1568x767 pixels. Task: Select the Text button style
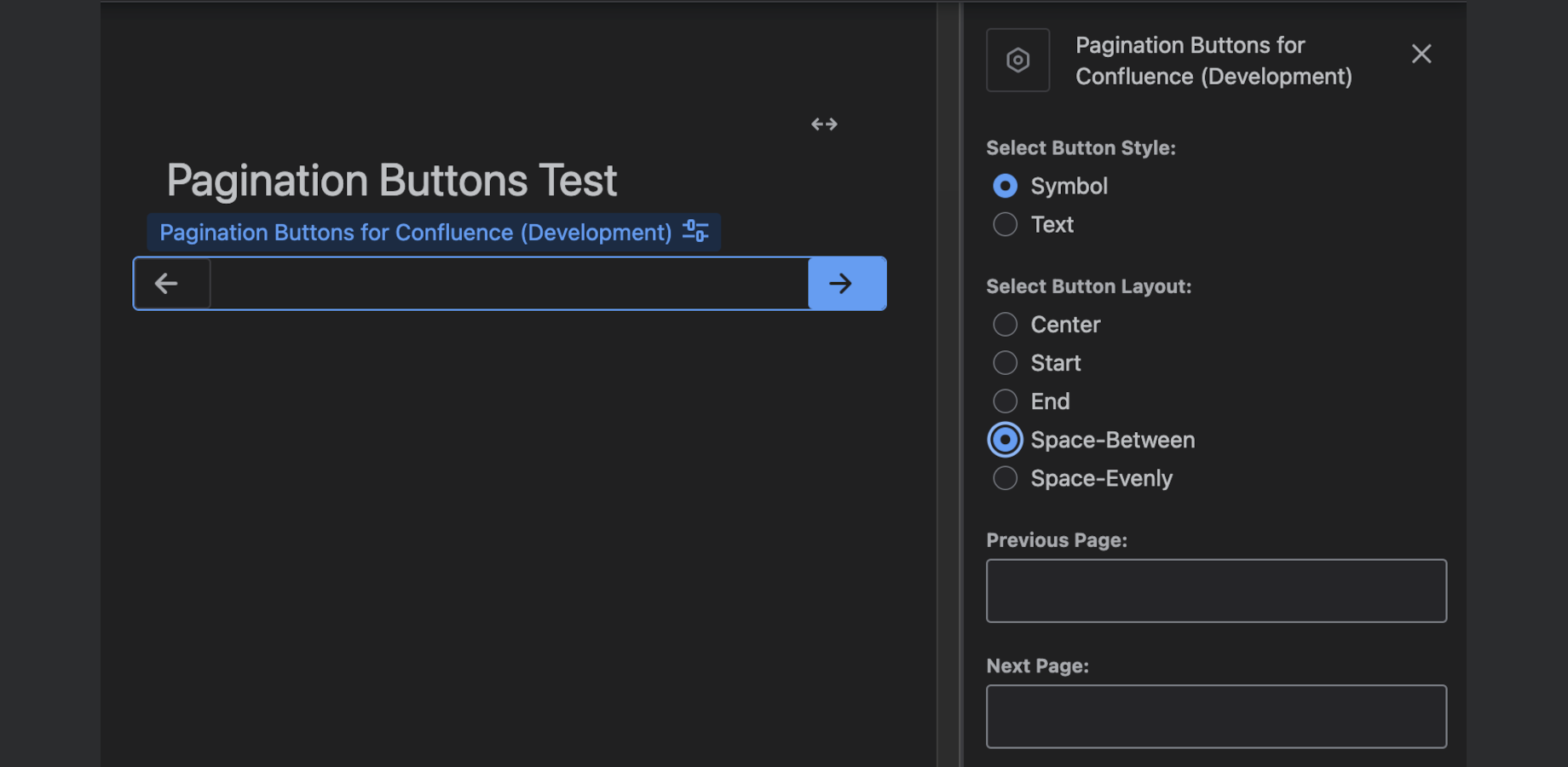[x=1006, y=224]
